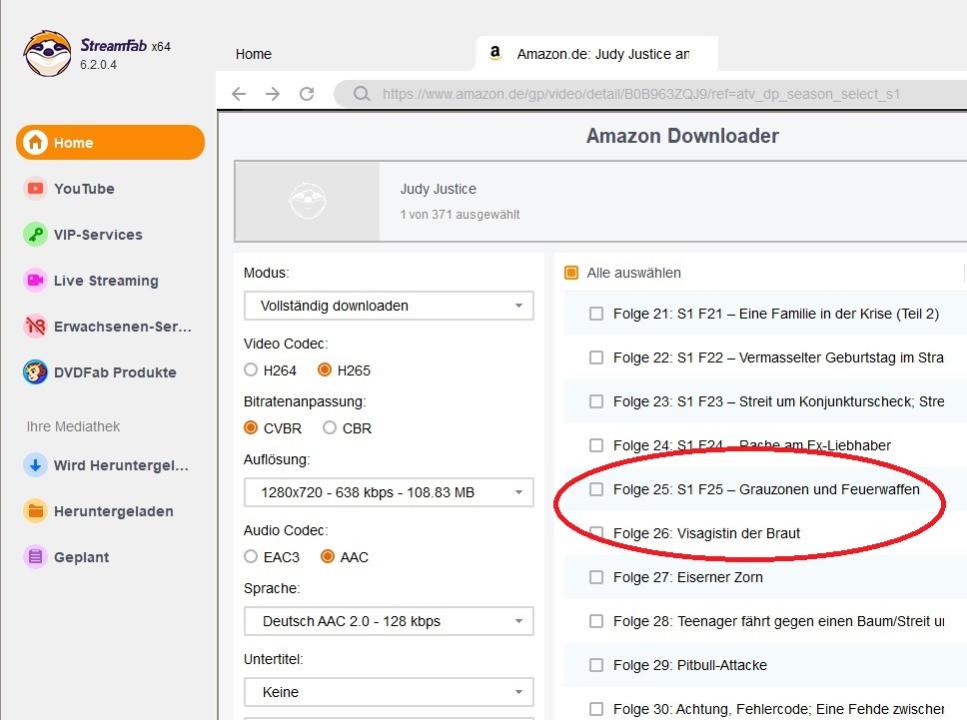Reload the page with refresh icon
The height and width of the screenshot is (720, 967).
307,94
